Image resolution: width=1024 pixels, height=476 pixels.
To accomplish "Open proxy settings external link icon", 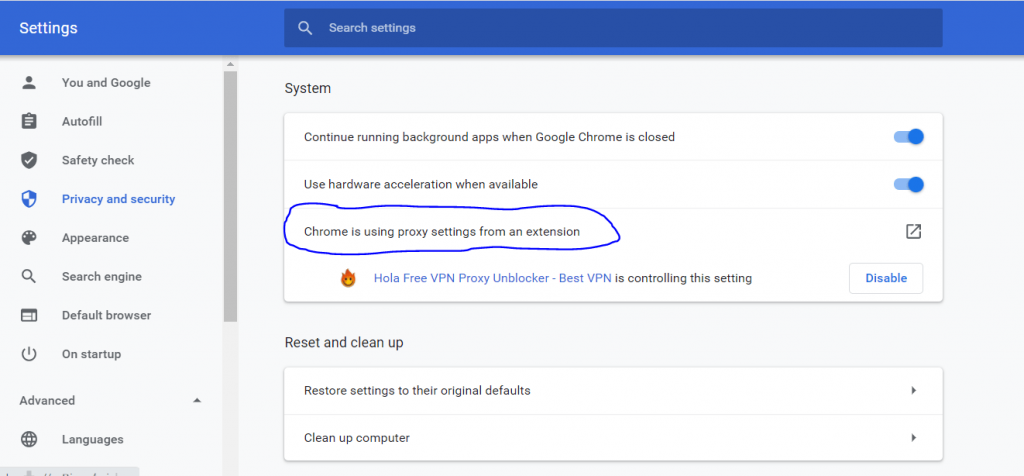I will [x=913, y=232].
